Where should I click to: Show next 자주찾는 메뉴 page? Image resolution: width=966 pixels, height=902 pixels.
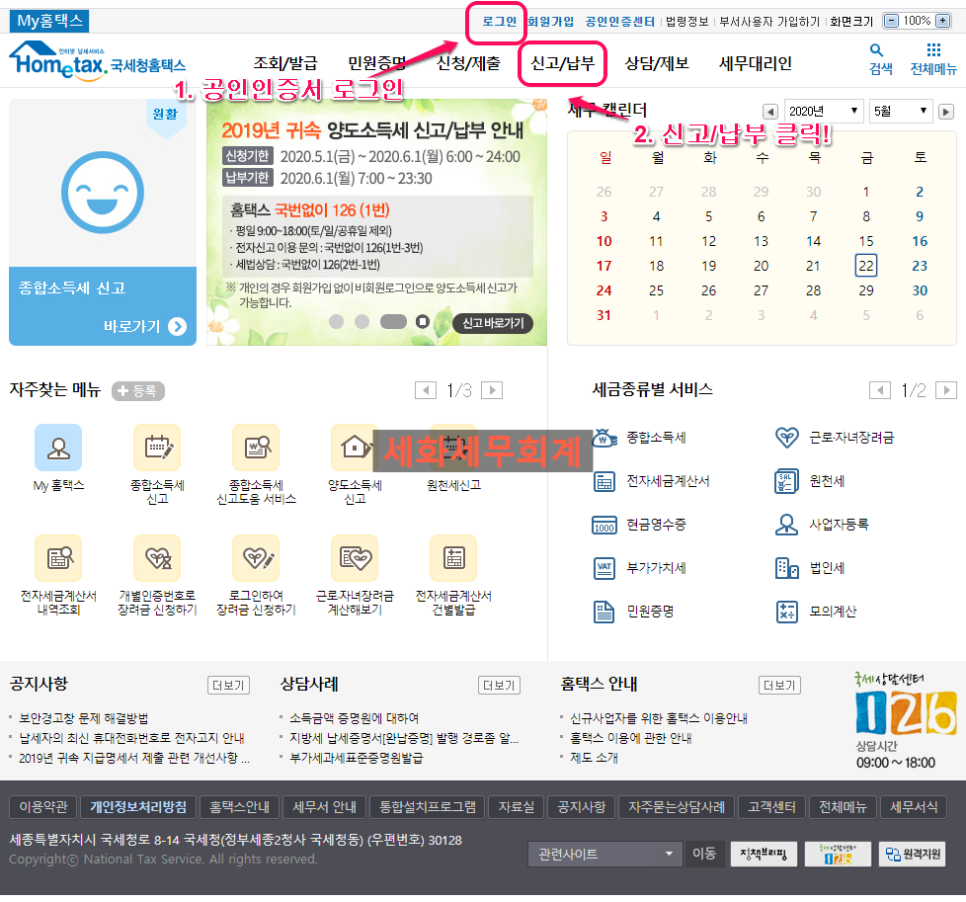point(492,390)
